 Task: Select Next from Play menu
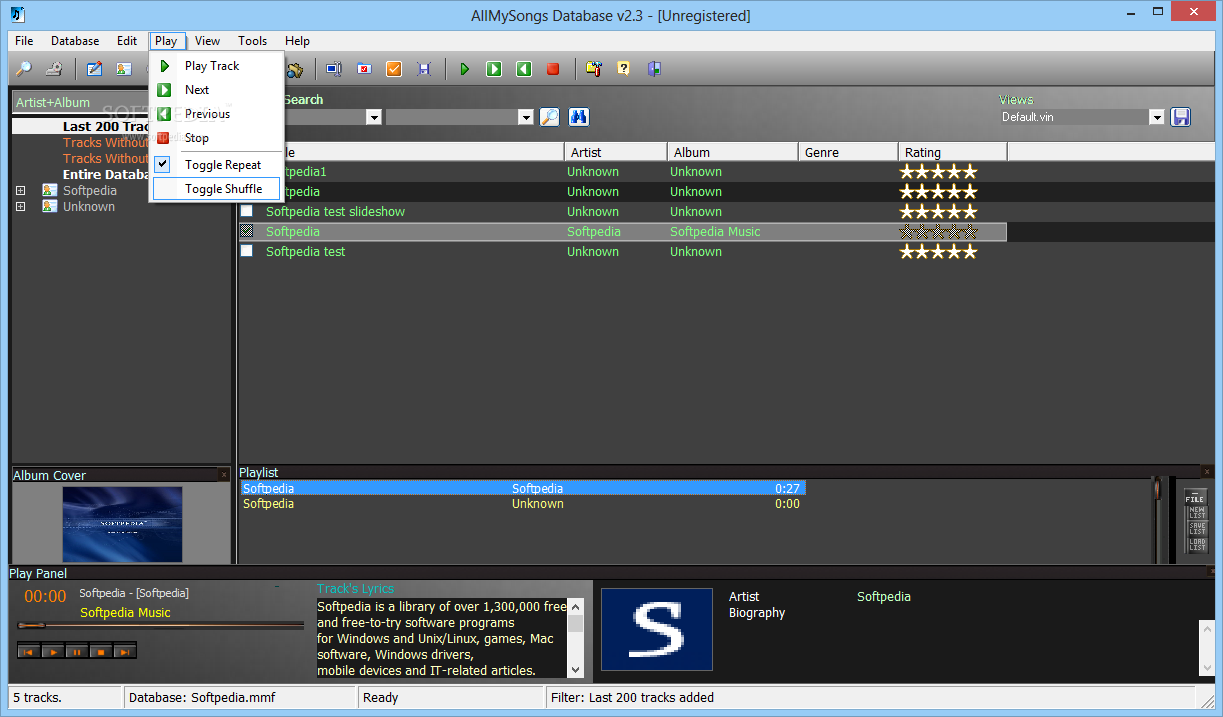216,90
